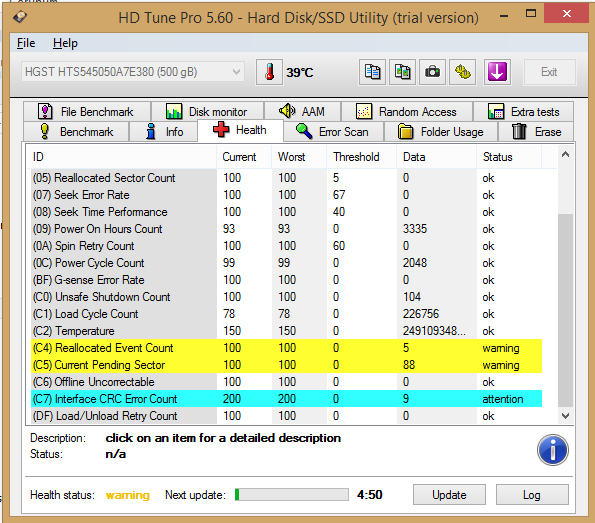Click the 226756 data value
This screenshot has height=523, width=595.
coord(421,314)
